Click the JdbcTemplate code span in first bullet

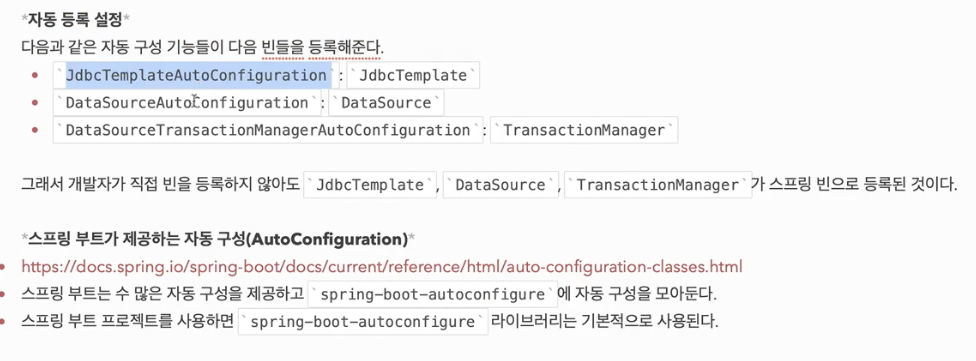[x=413, y=75]
